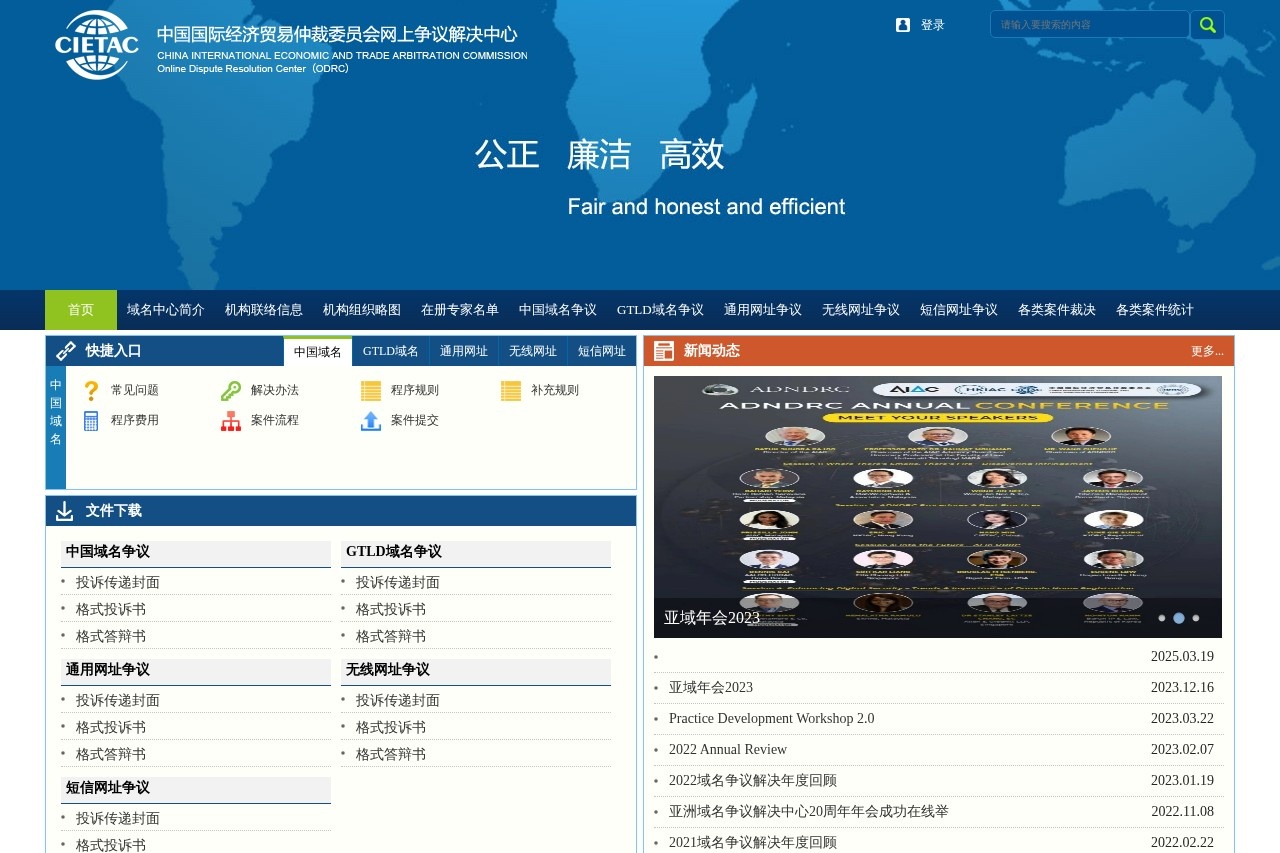Download the 格式投诉书 under 通用网址争议
The width and height of the screenshot is (1280, 853).
click(x=109, y=727)
